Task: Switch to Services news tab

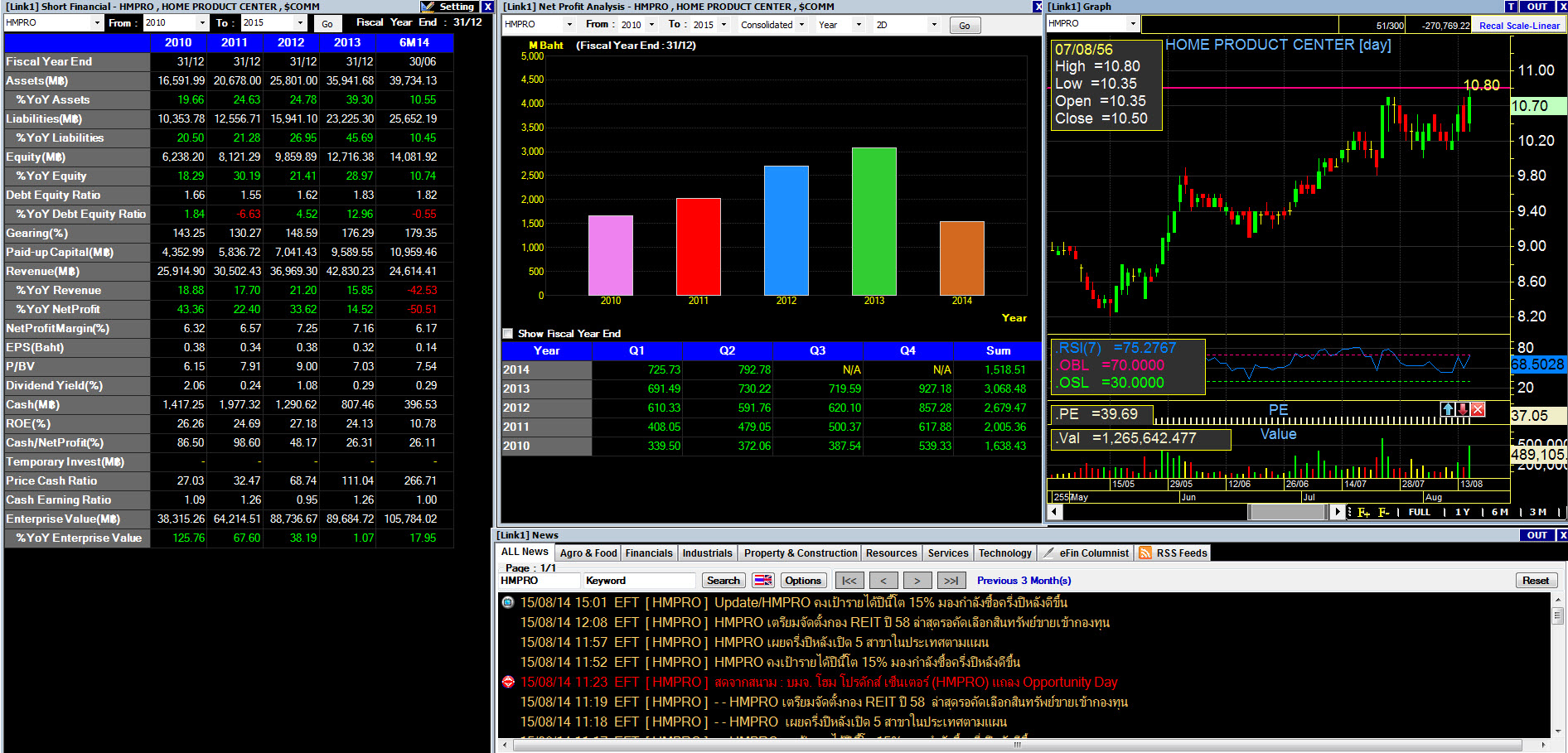Action: (948, 553)
